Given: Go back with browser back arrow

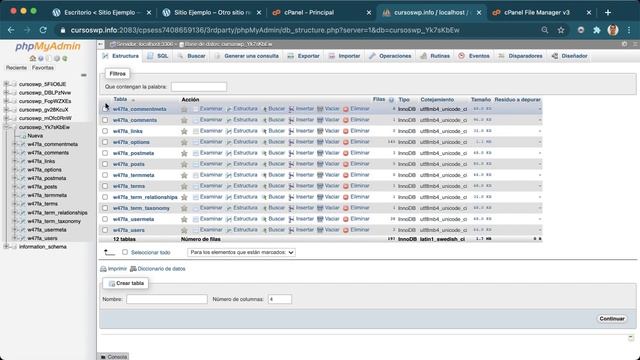Looking at the screenshot, I should click(11, 30).
